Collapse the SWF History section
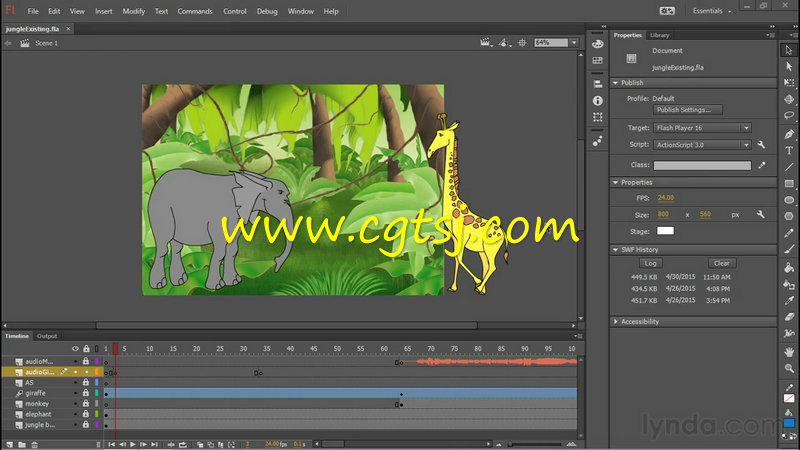This screenshot has width=800, height=450. click(x=615, y=249)
